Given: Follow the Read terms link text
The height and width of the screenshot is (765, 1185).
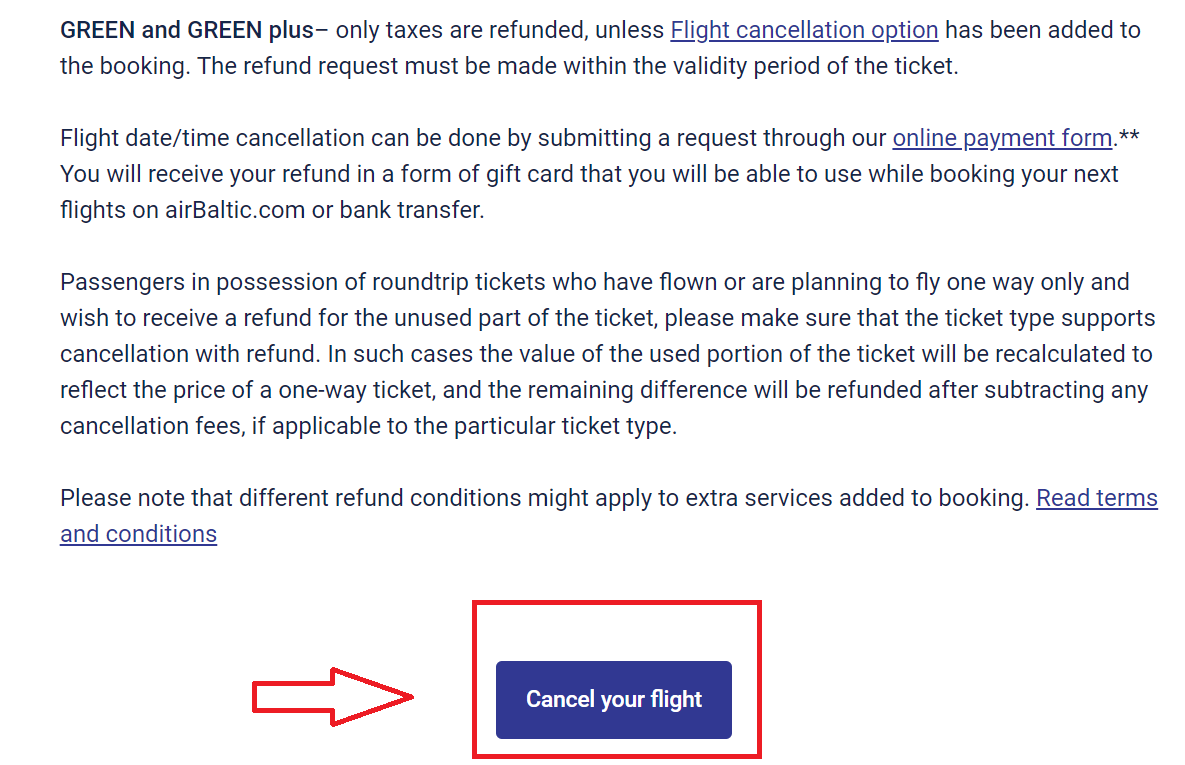Looking at the screenshot, I should (1097, 498).
